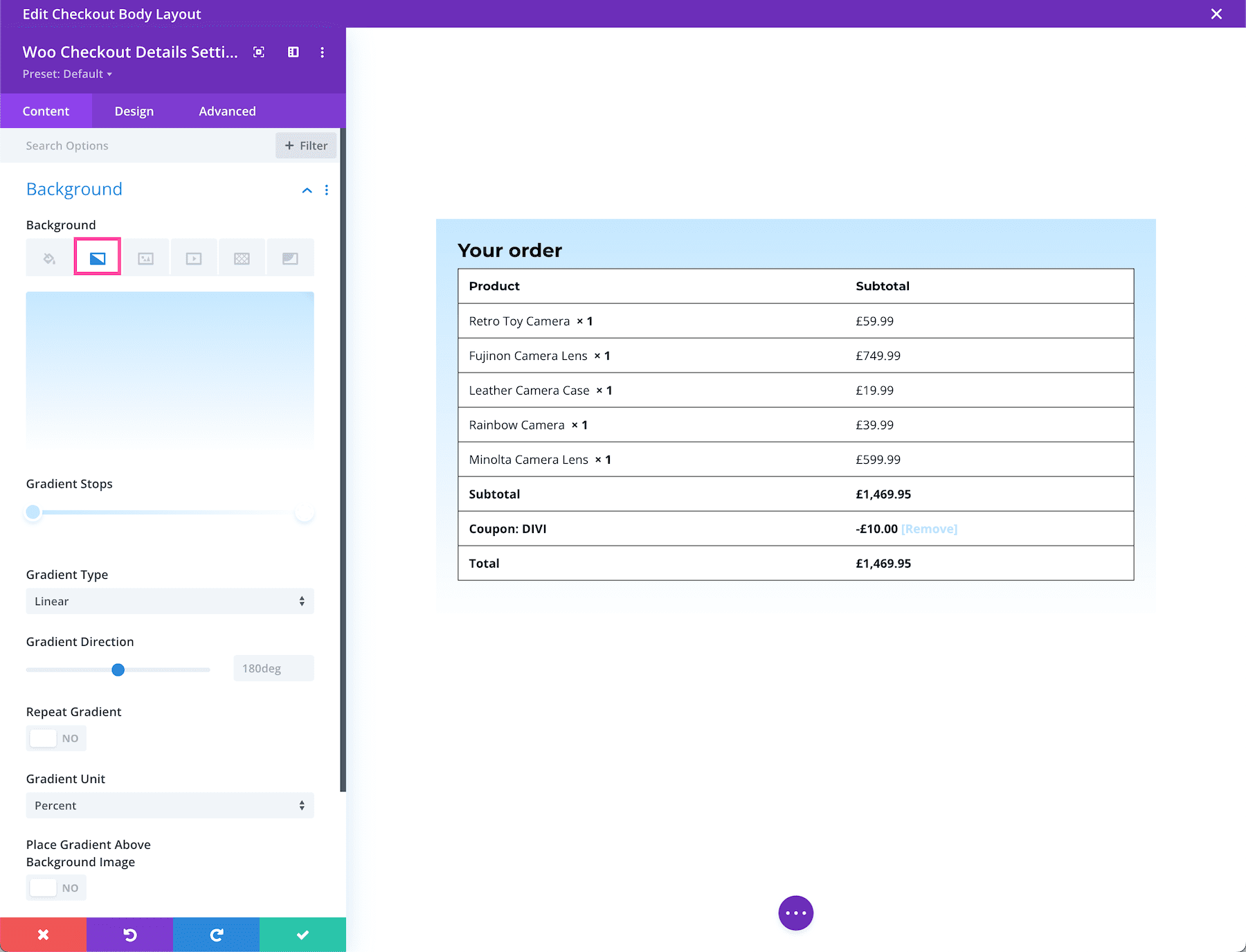Open the module expand/fullscreen icon
The image size is (1246, 952).
point(258,52)
